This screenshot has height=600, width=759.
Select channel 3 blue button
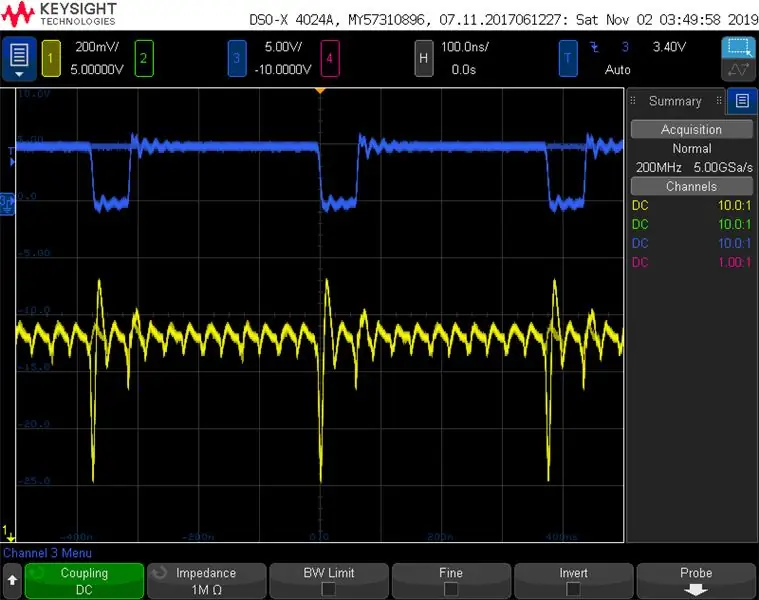pos(237,59)
